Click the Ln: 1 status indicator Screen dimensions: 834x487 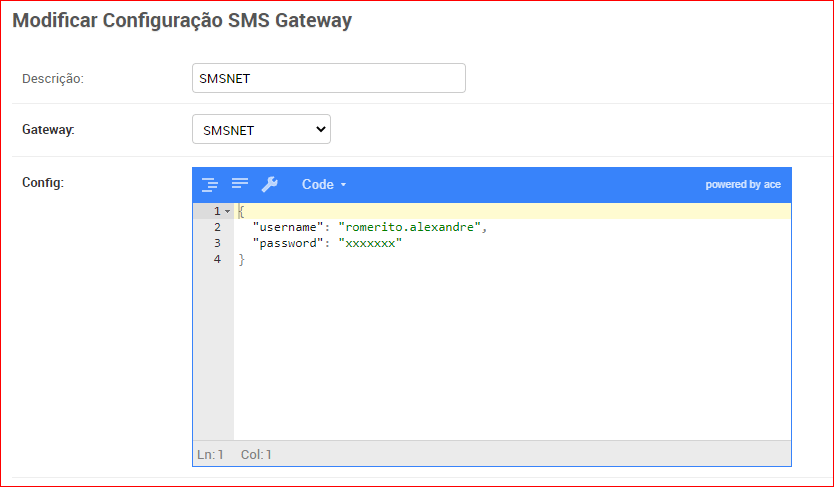pos(209,454)
